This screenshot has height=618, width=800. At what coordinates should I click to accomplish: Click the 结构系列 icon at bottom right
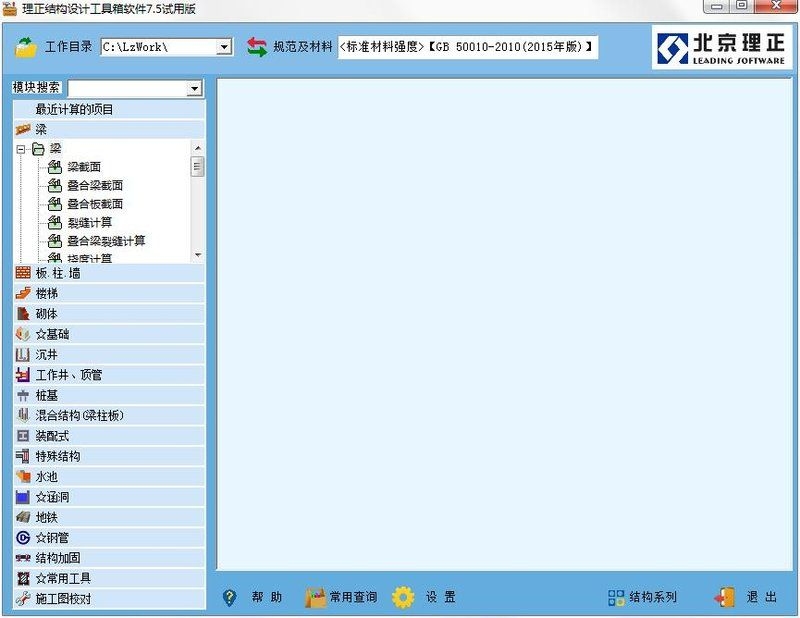[x=618, y=595]
